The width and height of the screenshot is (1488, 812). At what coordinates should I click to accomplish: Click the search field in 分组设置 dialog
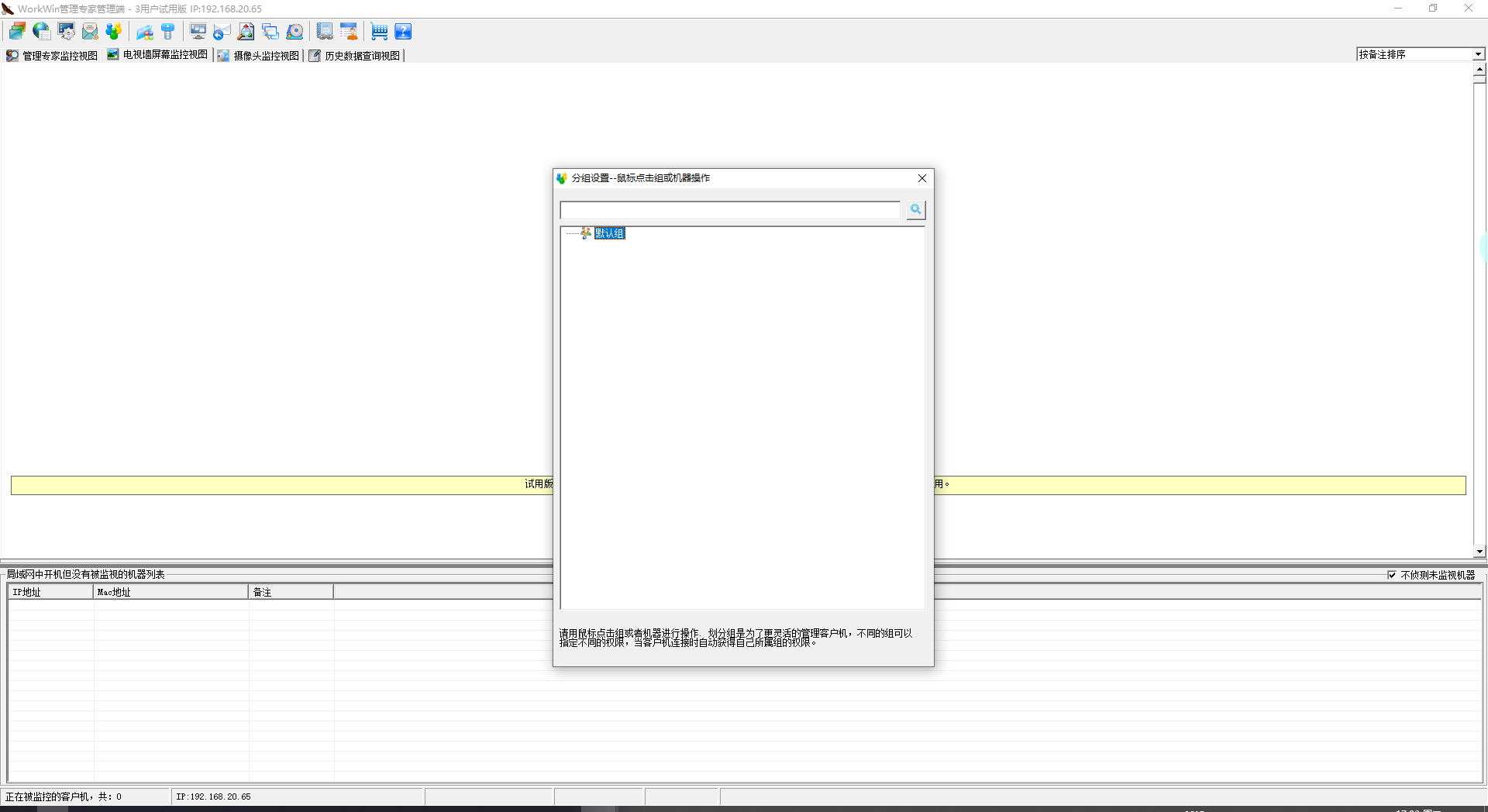730,210
